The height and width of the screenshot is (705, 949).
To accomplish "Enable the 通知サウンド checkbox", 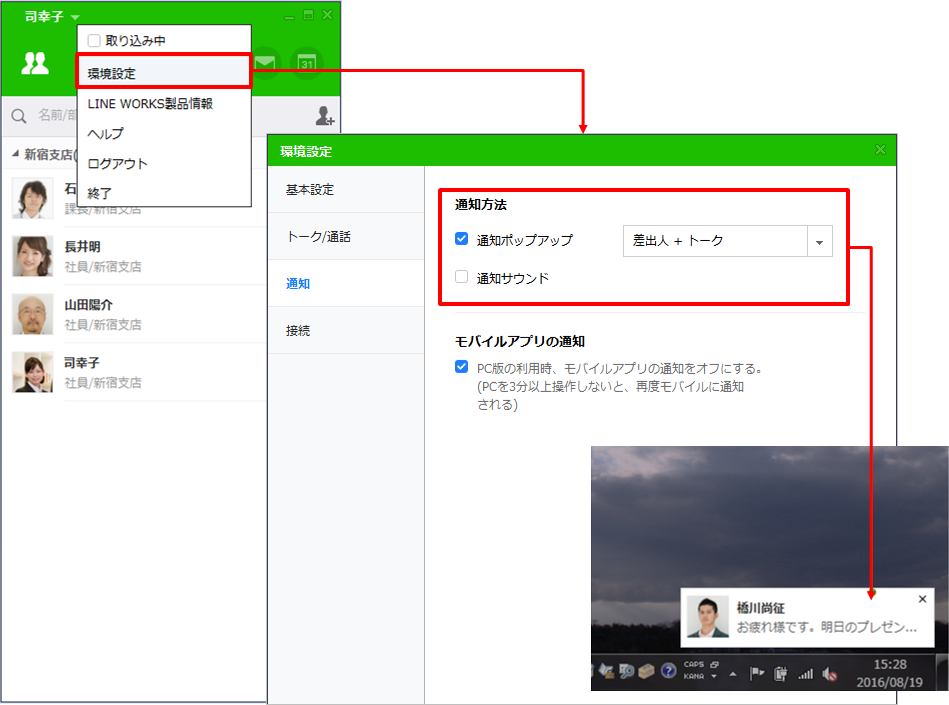I will coord(461,278).
